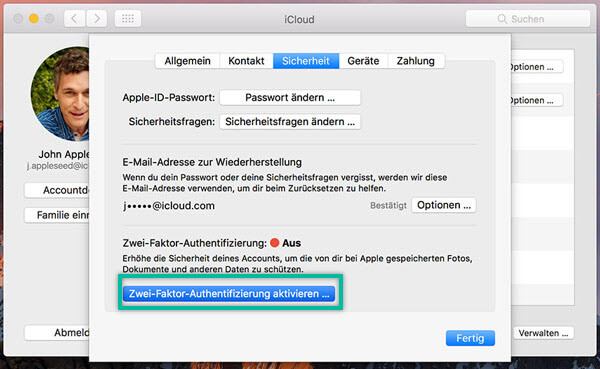This screenshot has height=369, width=600.
Task: Switch to the Kontakt tab
Action: click(x=246, y=61)
